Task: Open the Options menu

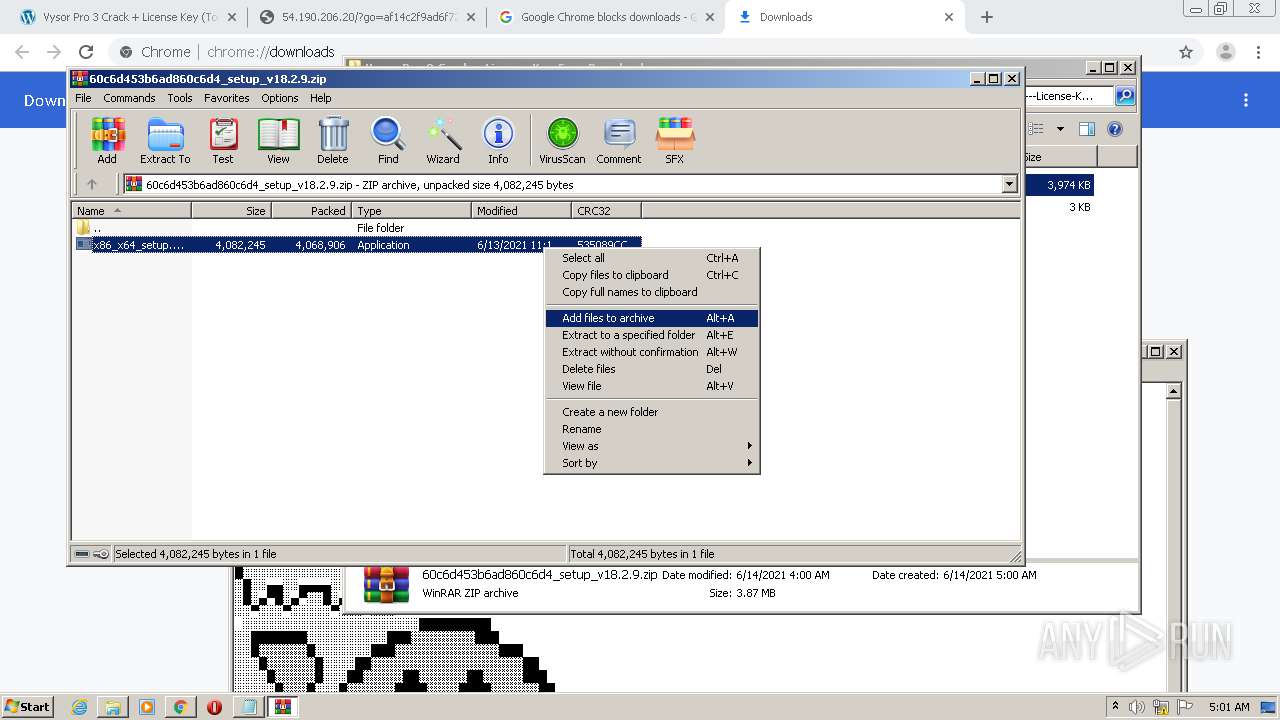Action: [x=280, y=98]
